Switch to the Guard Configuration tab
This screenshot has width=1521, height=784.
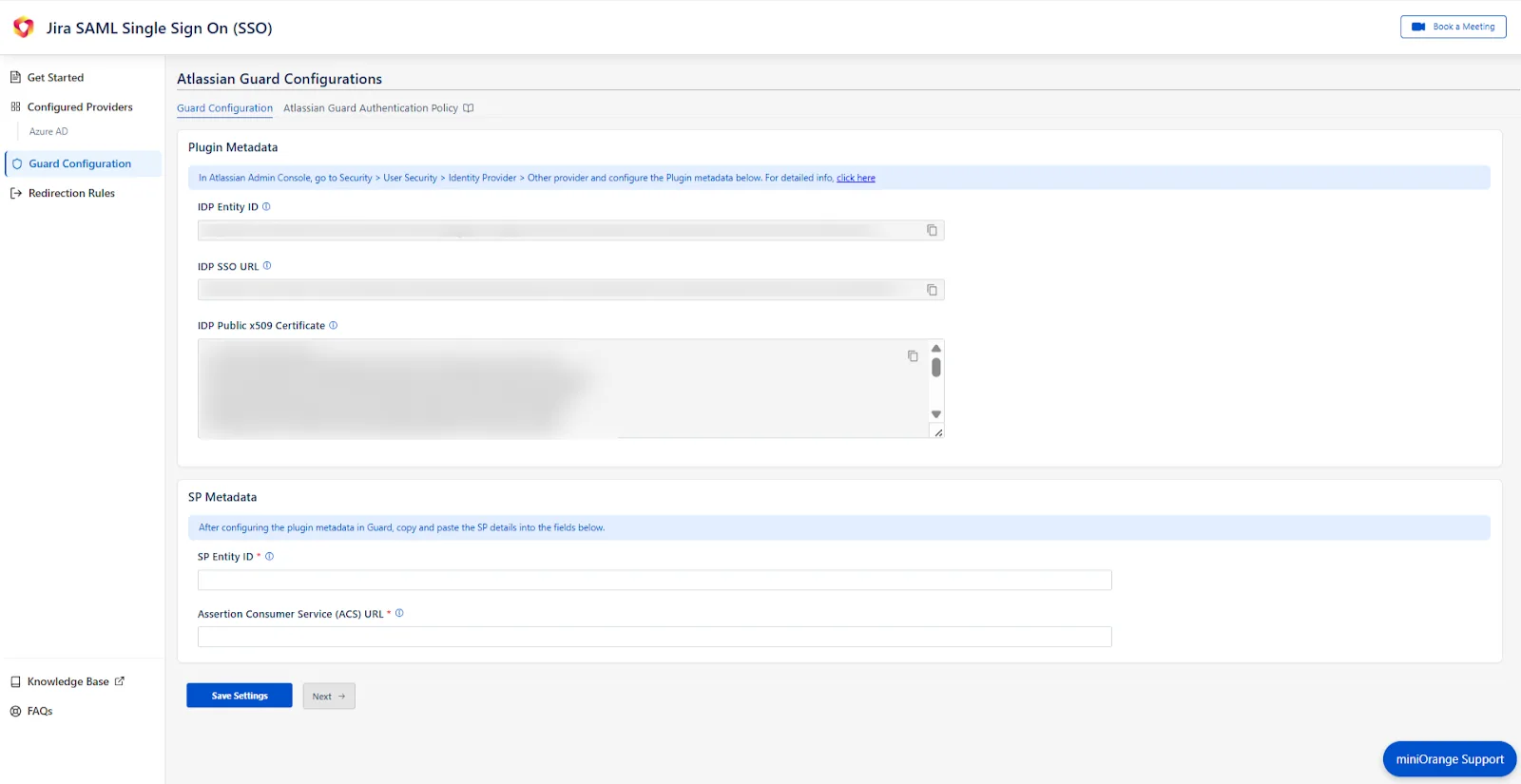click(x=224, y=108)
